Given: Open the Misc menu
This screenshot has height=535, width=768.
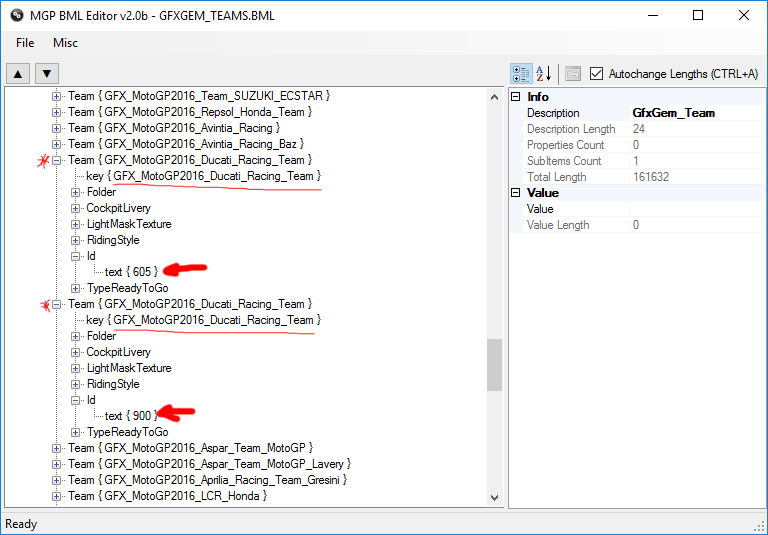Looking at the screenshot, I should tap(65, 43).
